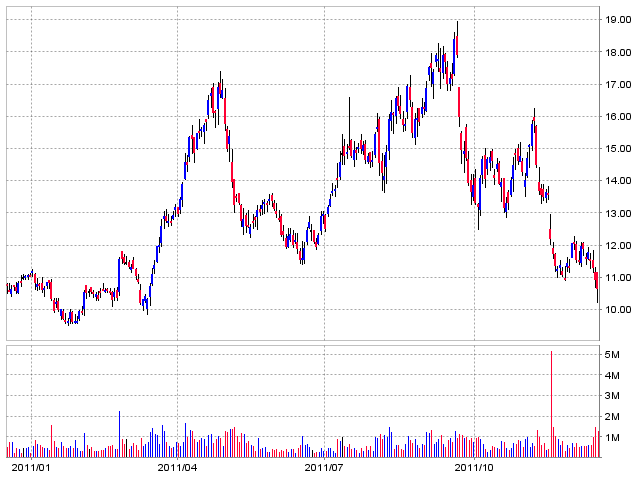Click the 17.00 price axis label
This screenshot has width=640, height=480.
(618, 84)
